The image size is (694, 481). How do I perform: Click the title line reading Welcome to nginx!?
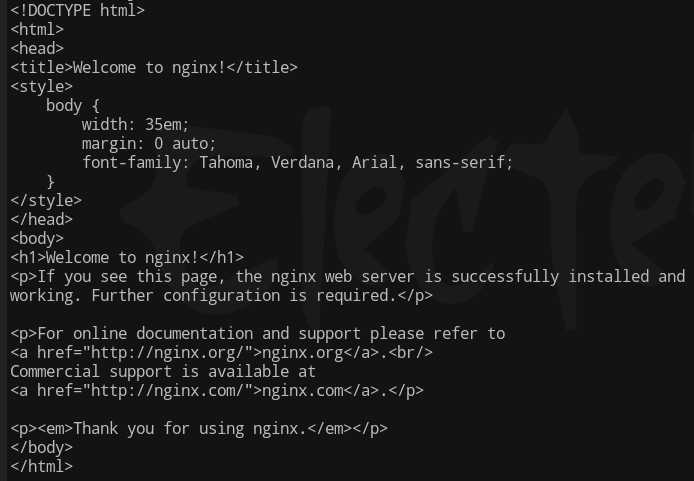pos(154,68)
